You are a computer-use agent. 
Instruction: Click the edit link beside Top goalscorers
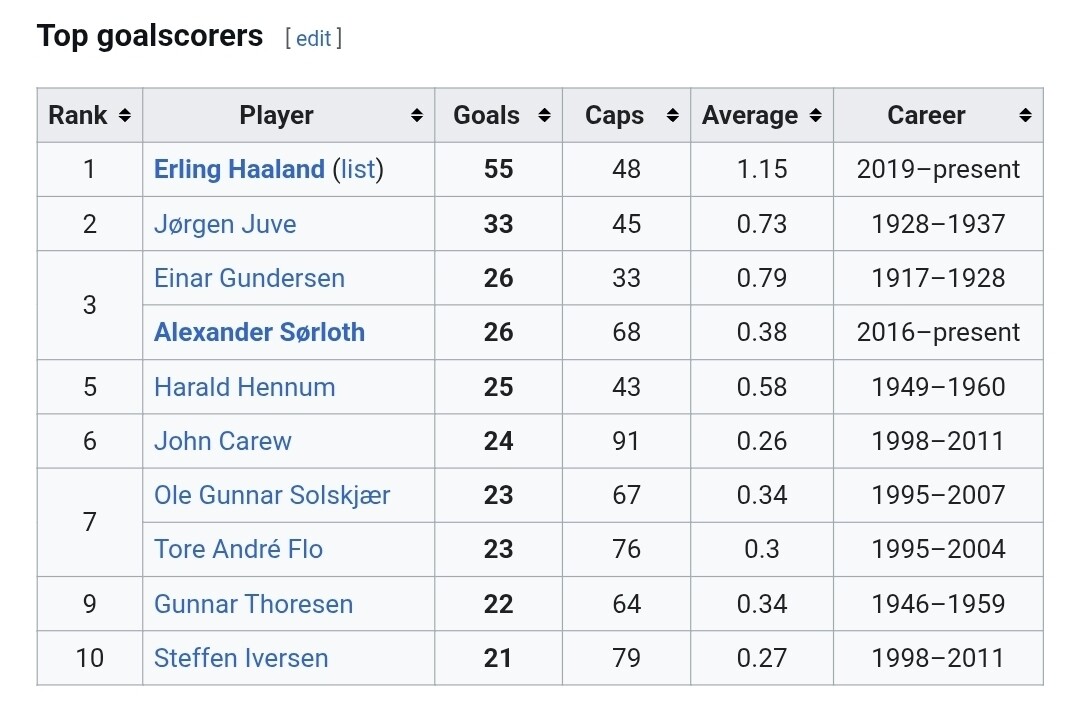313,38
